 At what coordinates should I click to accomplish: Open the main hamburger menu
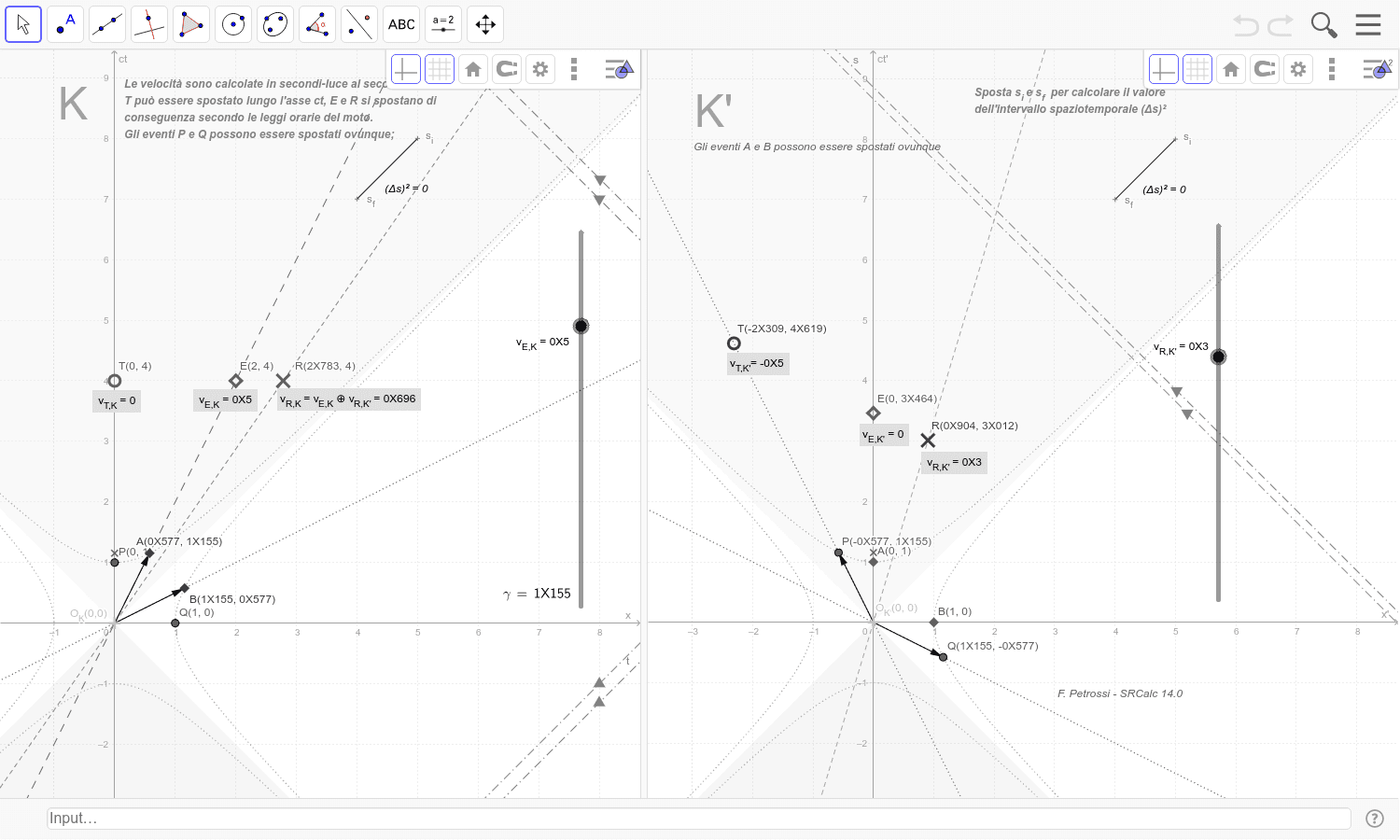click(1368, 24)
